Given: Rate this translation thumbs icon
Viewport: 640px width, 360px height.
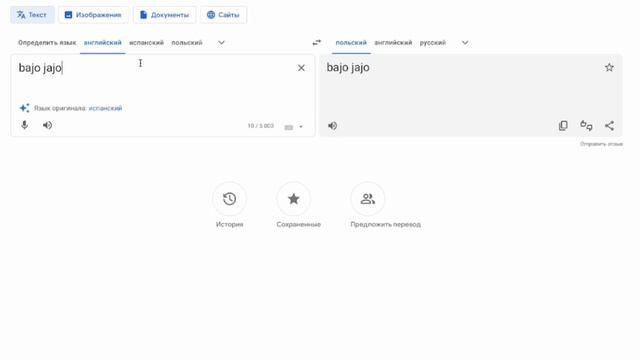Looking at the screenshot, I should 586,126.
